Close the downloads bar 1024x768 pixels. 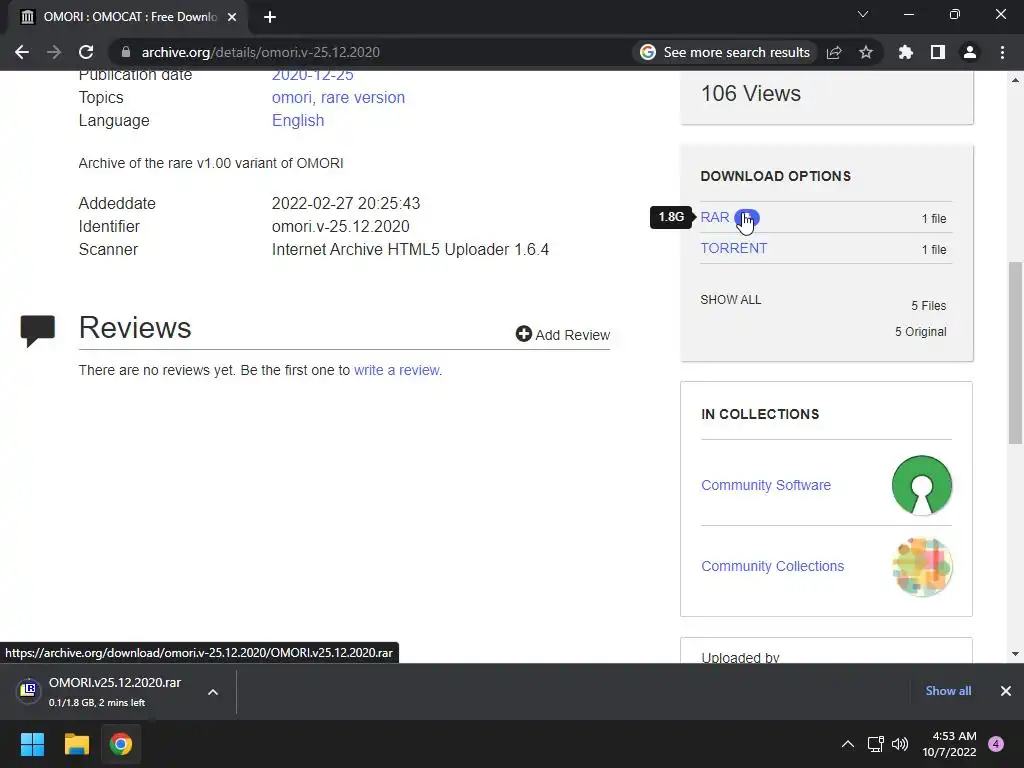coord(1006,691)
